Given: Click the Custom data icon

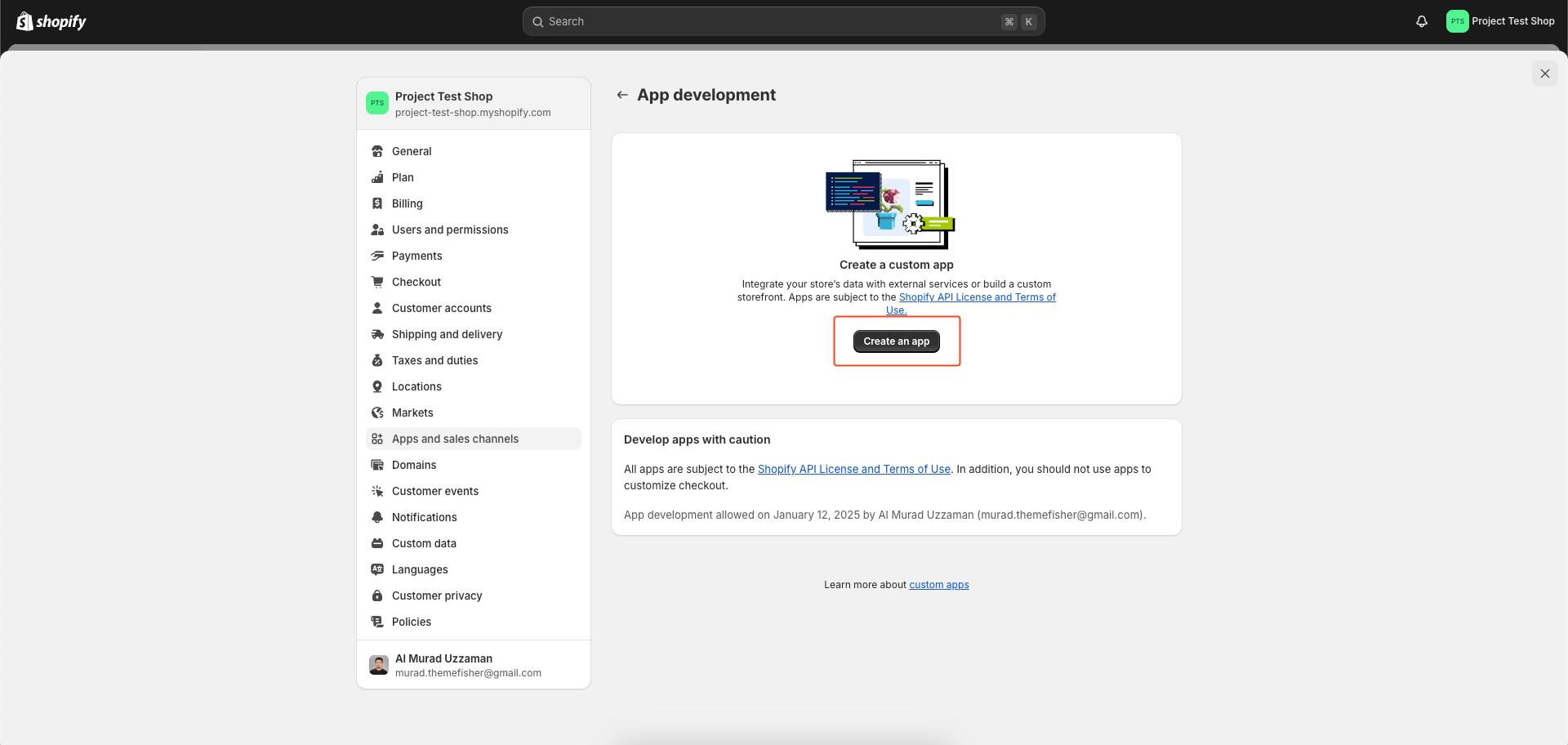Looking at the screenshot, I should (x=377, y=543).
